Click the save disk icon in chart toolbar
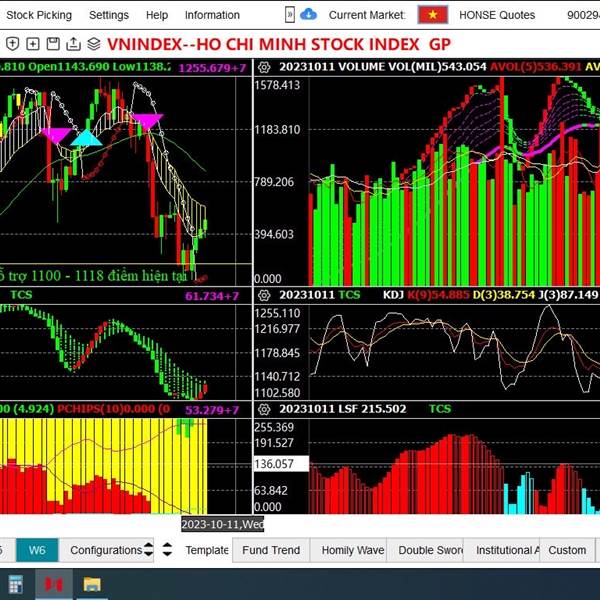The height and width of the screenshot is (600, 600). click(x=52, y=45)
